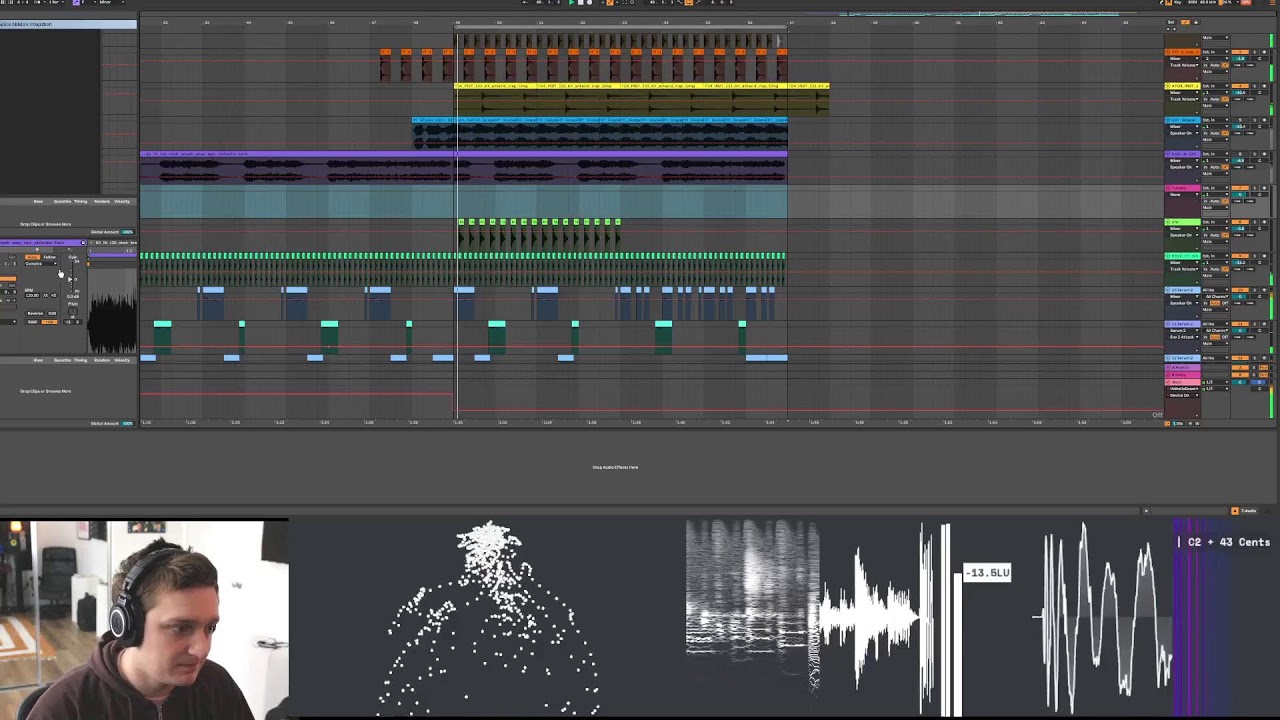Solo the blue Scope audio track
This screenshot has width=1280, height=720.
coord(1254,120)
